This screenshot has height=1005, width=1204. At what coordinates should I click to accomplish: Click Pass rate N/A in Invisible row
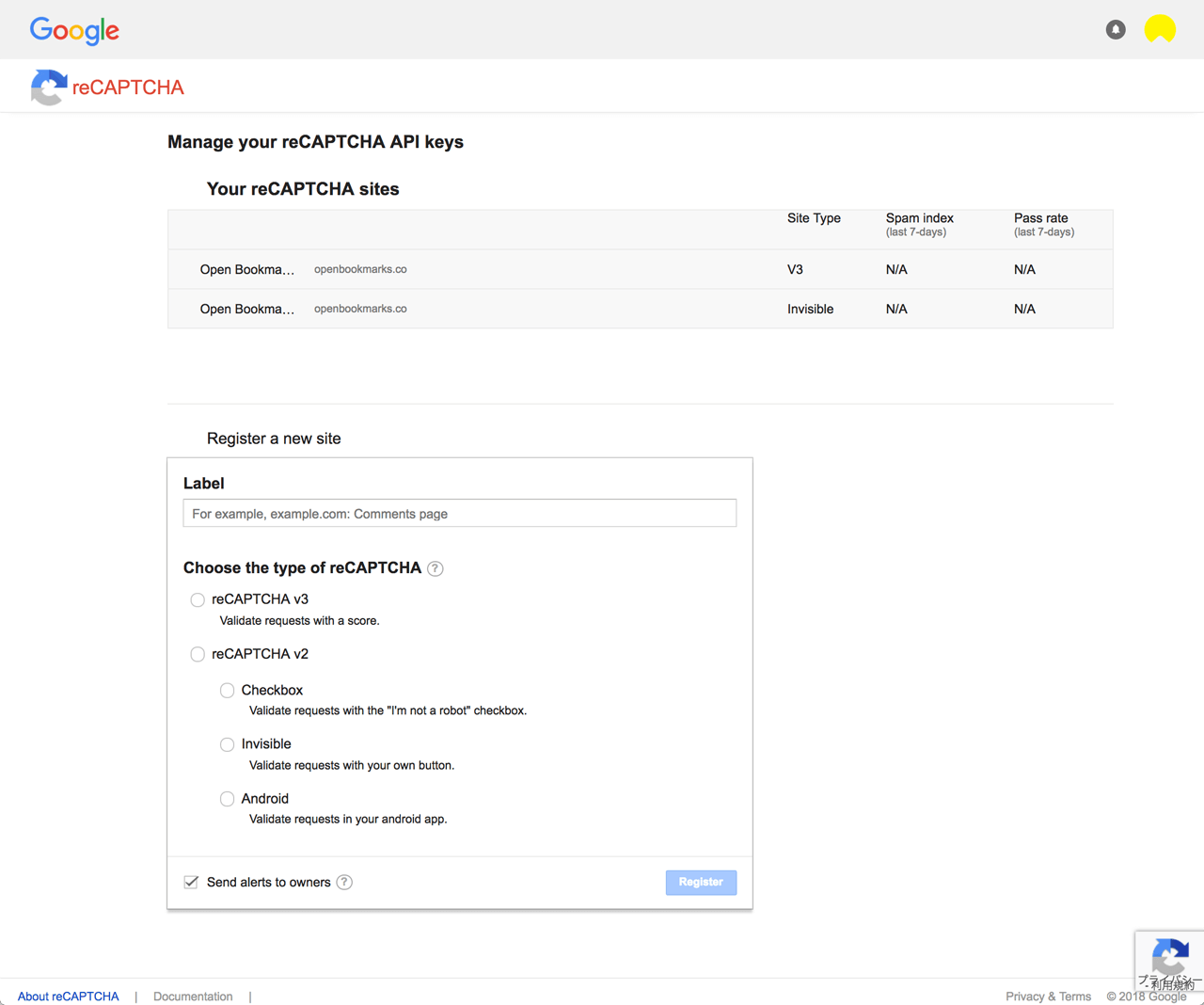tap(1024, 309)
